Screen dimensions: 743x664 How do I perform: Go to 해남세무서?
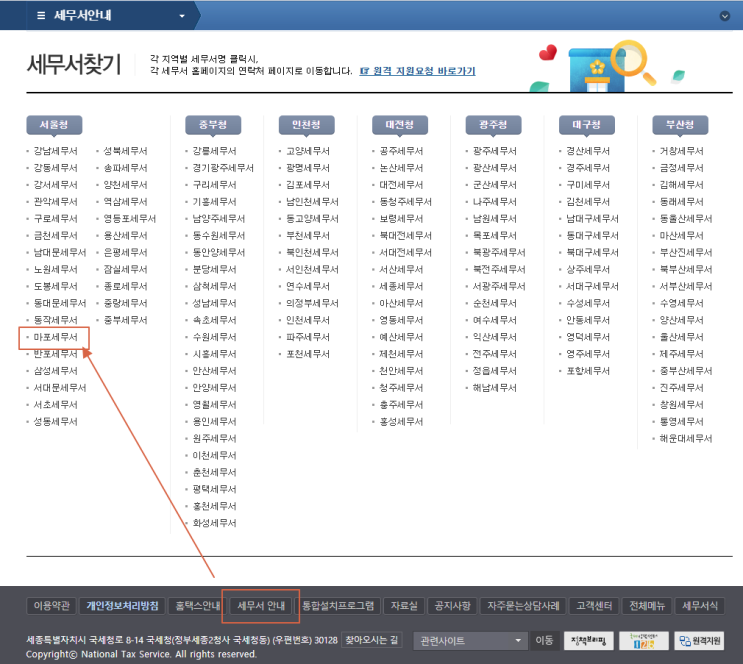[x=495, y=388]
